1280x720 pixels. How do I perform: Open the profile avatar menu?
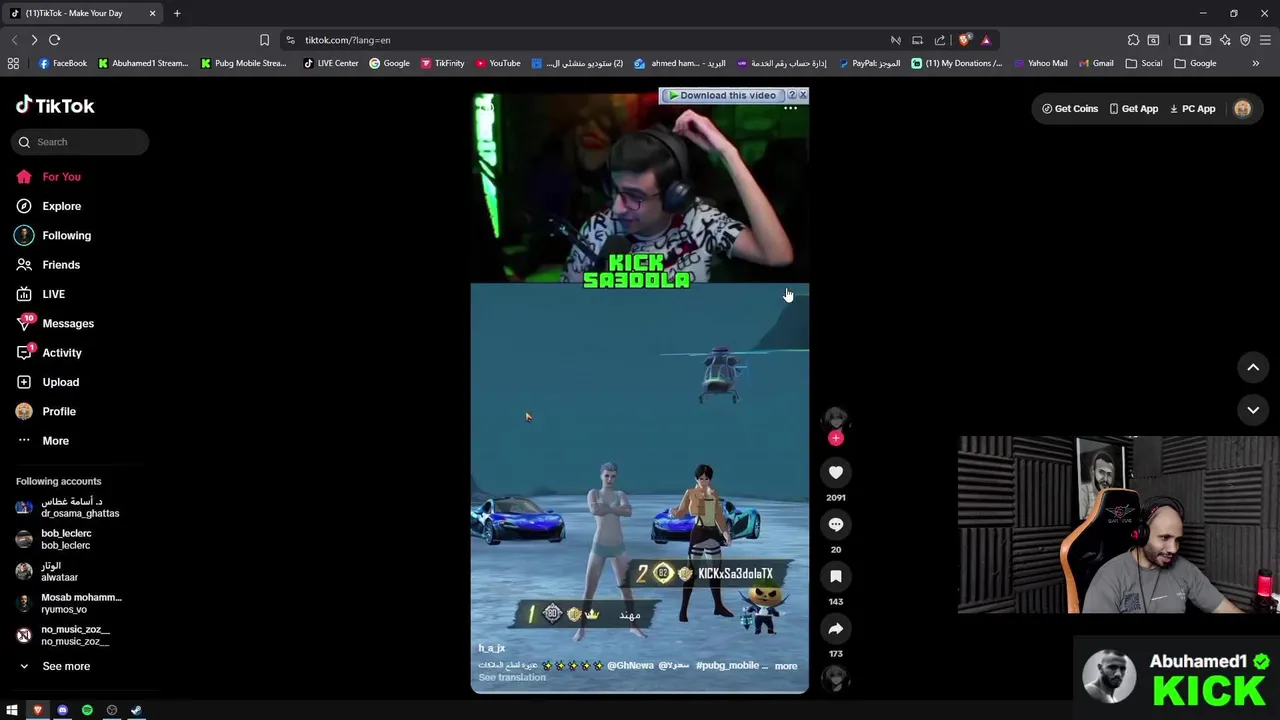1242,109
